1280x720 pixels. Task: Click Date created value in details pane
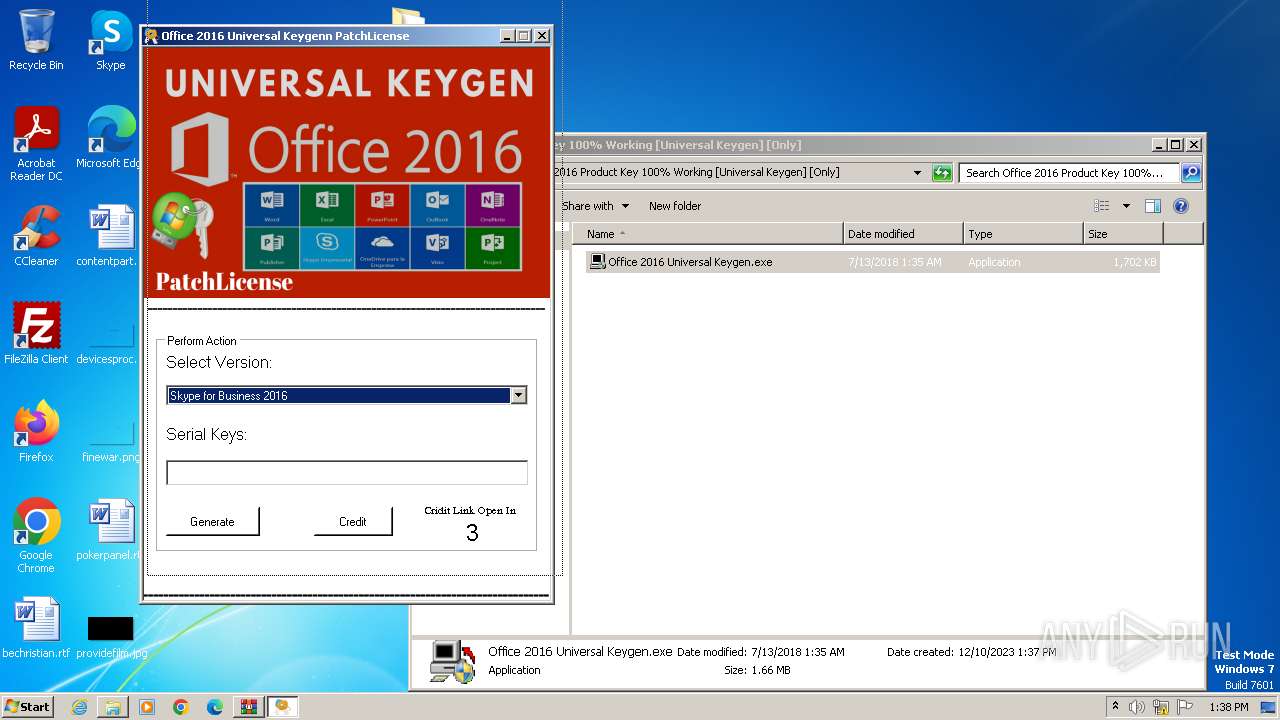pyautogui.click(x=1007, y=652)
